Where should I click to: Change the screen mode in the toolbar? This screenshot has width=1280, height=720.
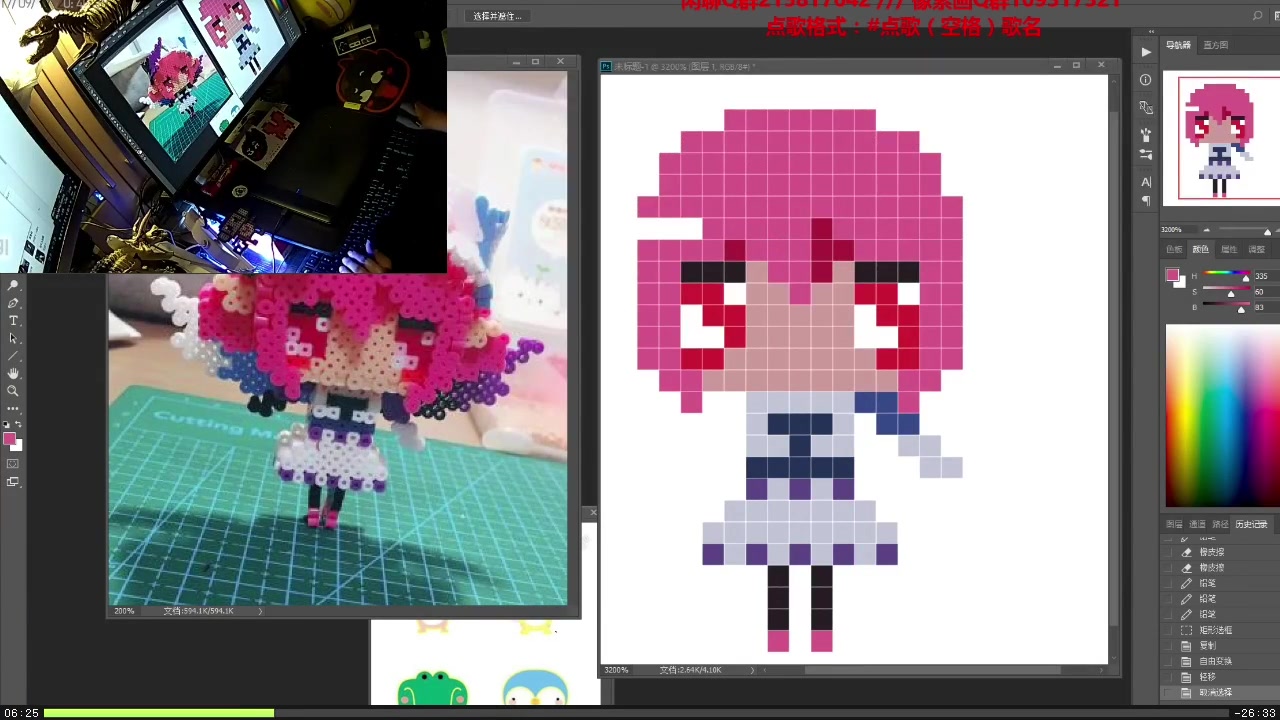[13, 482]
